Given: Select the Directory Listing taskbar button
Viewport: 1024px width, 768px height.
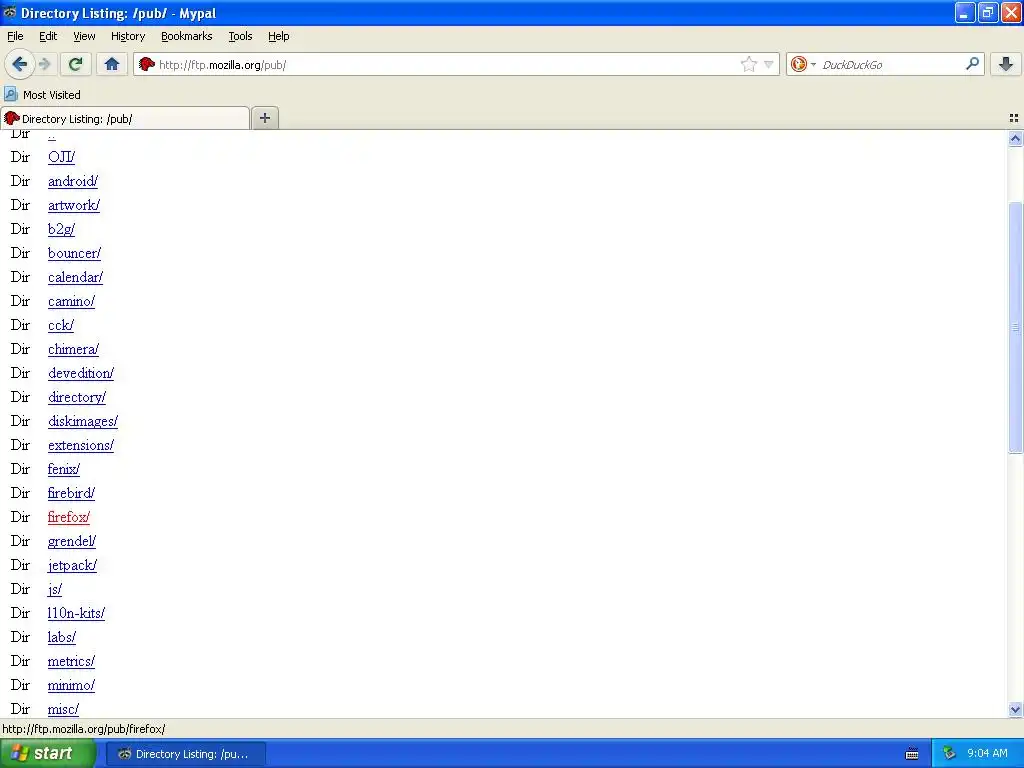Looking at the screenshot, I should click(x=185, y=754).
